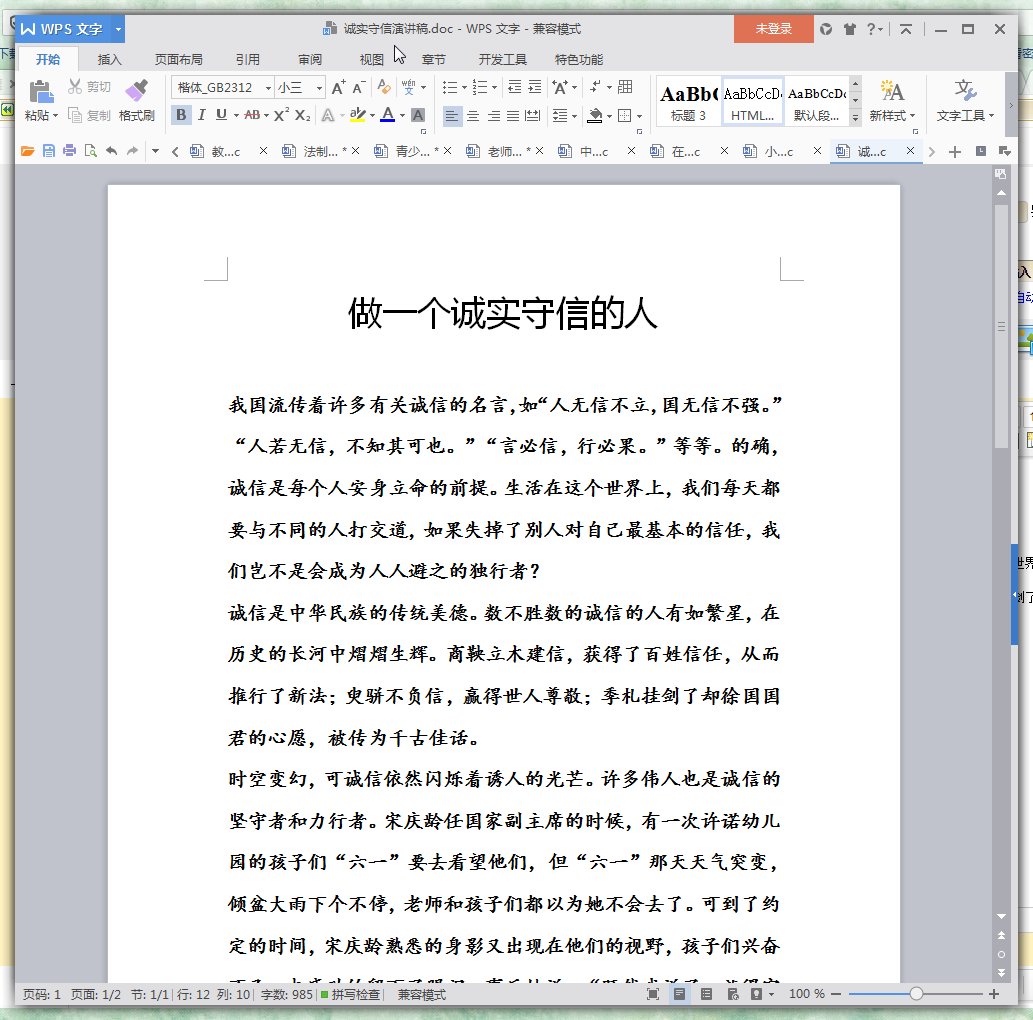The width and height of the screenshot is (1033, 1020).
Task: Click the new document tab plus
Action: click(x=955, y=152)
